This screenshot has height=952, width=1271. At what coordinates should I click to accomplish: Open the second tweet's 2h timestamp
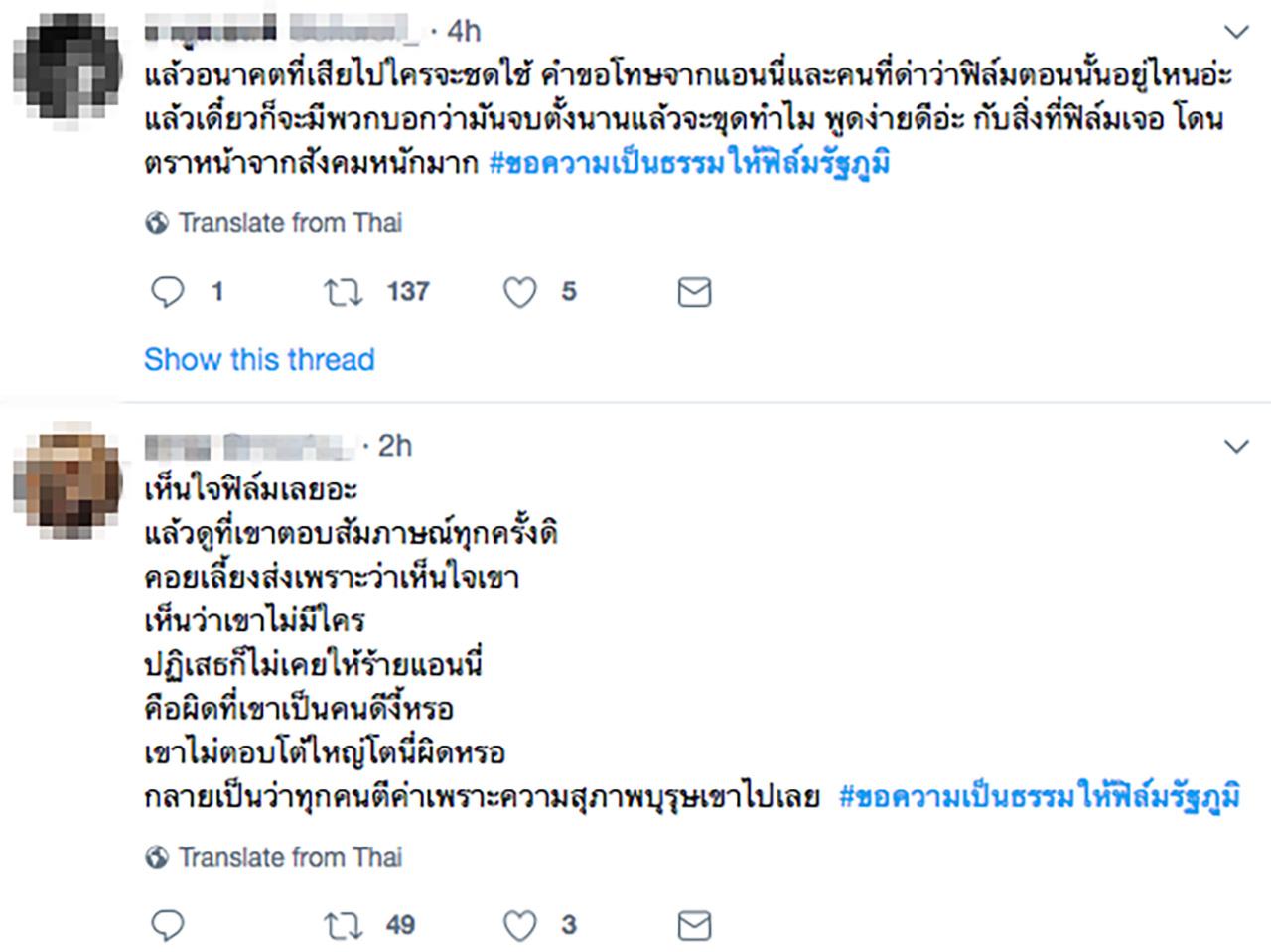(x=394, y=446)
